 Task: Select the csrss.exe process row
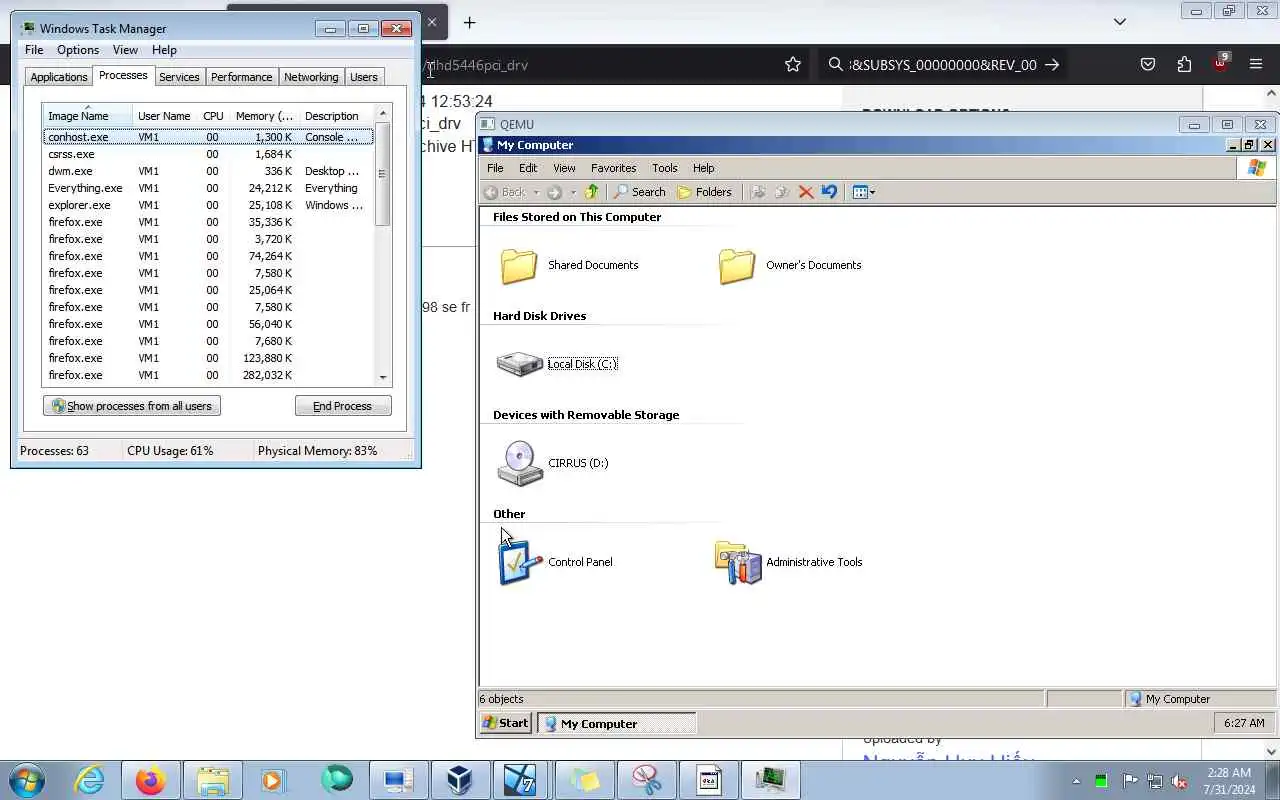208,154
